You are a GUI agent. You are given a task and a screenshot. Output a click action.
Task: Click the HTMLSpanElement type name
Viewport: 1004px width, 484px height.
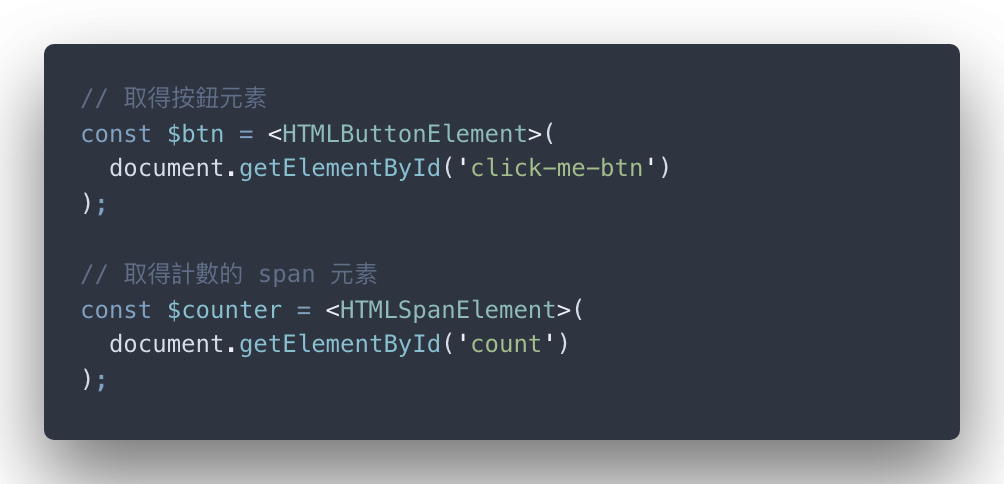448,311
